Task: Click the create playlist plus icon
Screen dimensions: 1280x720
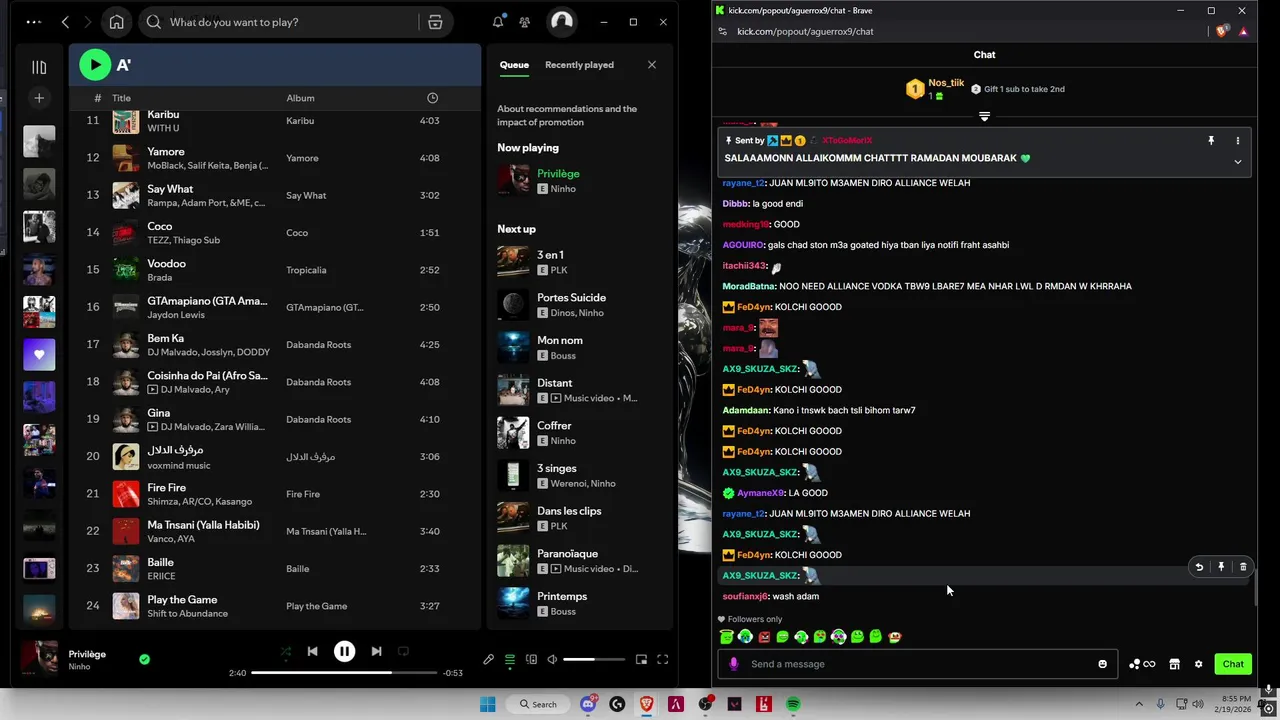Action: 39,97
